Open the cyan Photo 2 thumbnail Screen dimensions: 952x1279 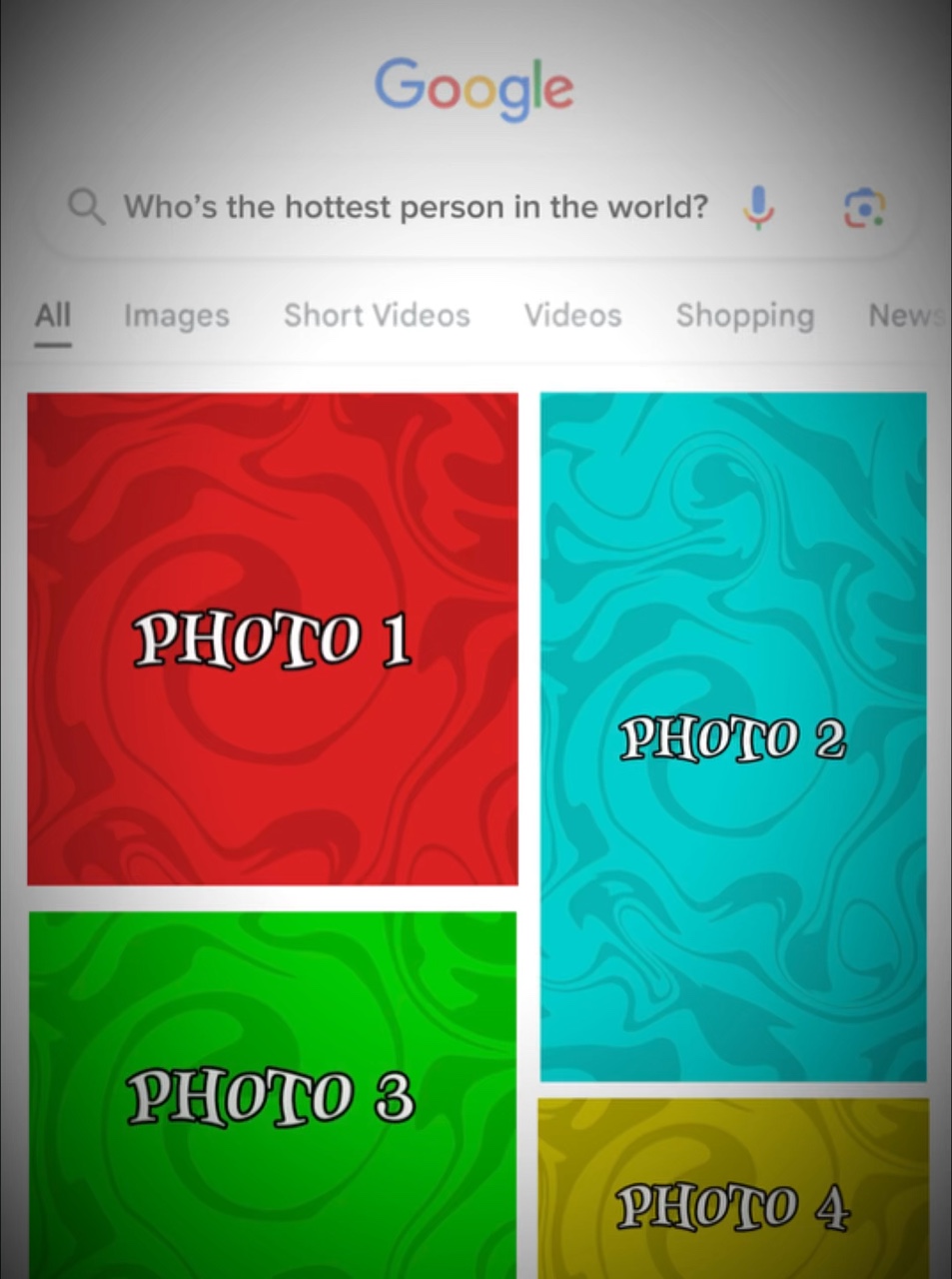[x=733, y=737]
